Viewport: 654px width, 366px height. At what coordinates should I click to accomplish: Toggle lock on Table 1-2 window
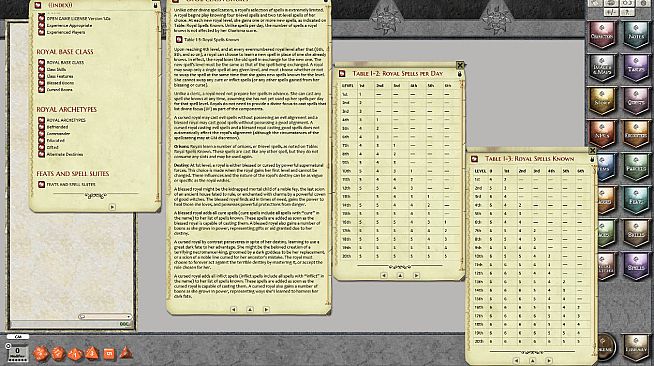(460, 74)
